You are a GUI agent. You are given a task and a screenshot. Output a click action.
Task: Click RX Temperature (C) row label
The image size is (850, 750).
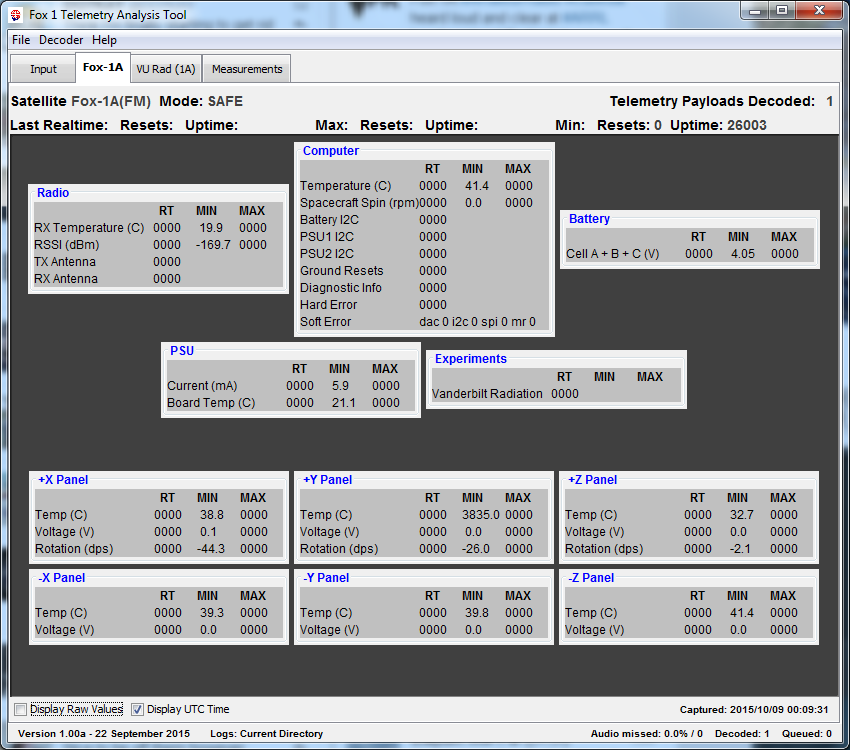89,228
